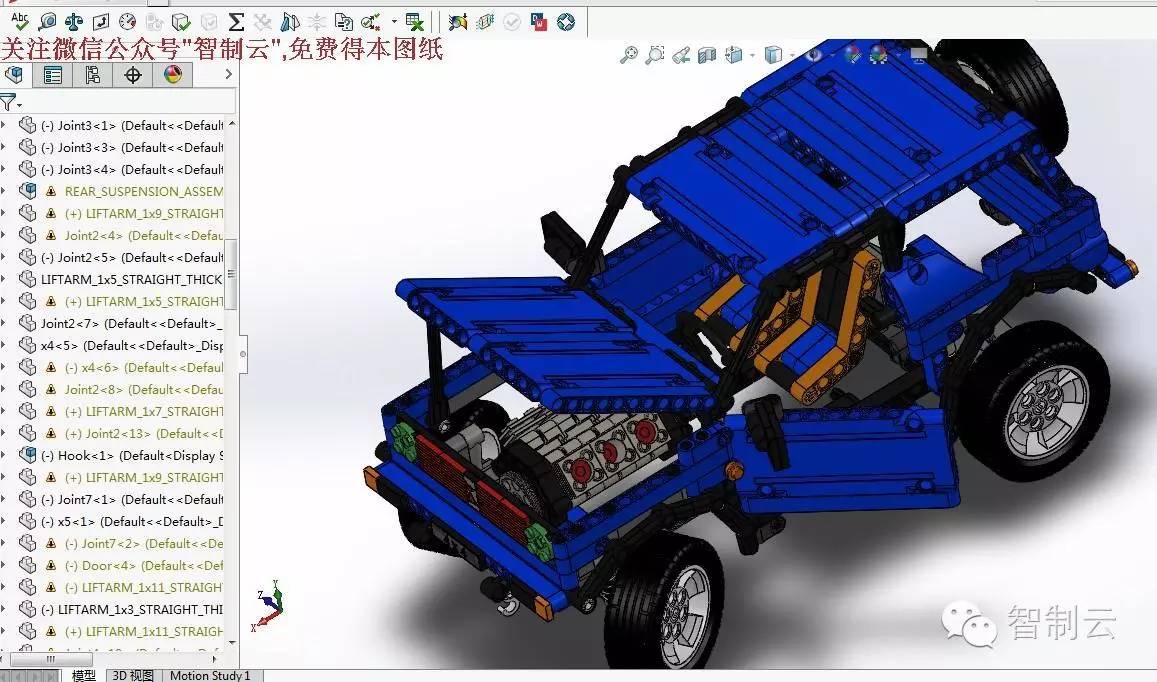Launch the Draft Analysis tool
The image size is (1157, 682).
click(290, 21)
